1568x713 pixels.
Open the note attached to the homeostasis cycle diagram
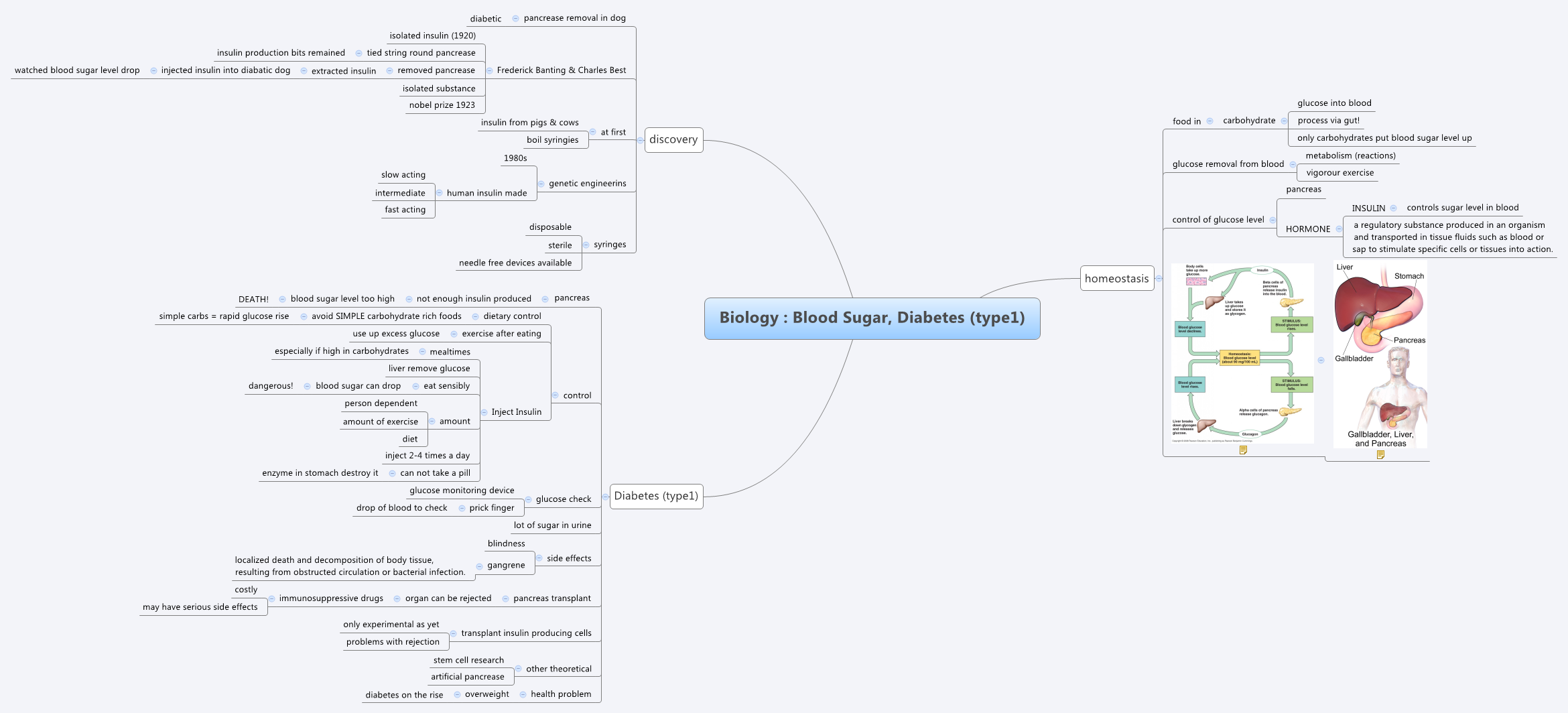pyautogui.click(x=1244, y=450)
